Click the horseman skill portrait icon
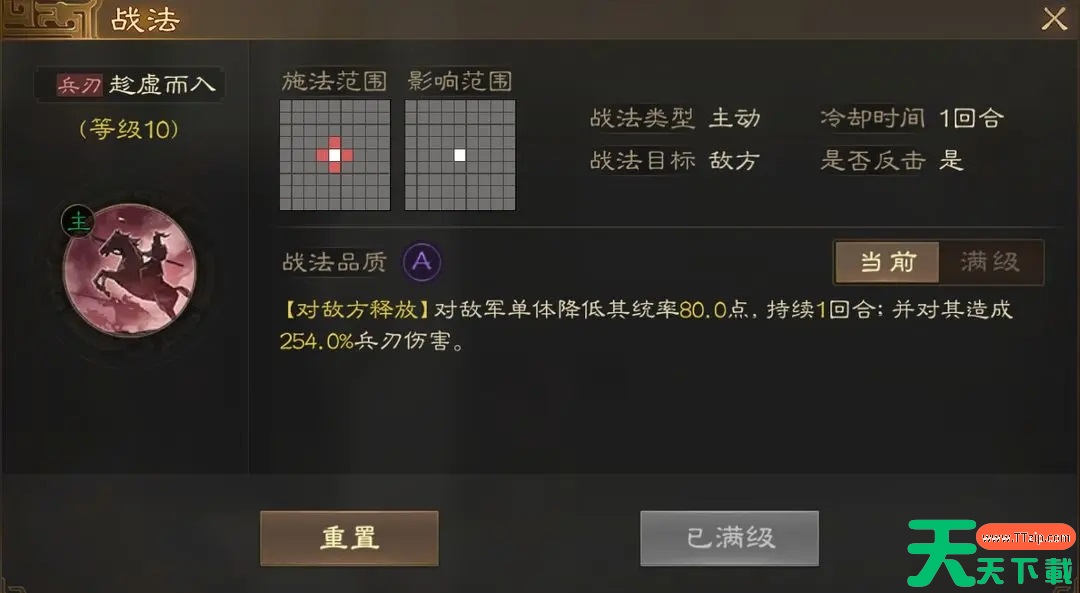 point(129,270)
